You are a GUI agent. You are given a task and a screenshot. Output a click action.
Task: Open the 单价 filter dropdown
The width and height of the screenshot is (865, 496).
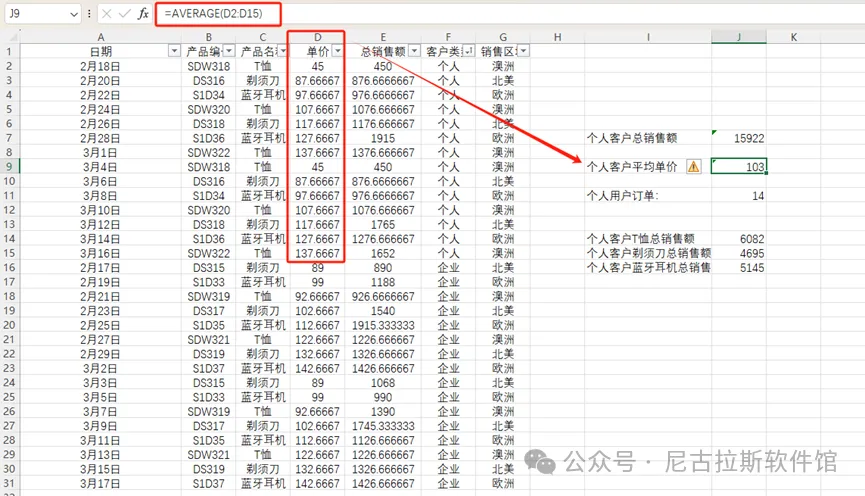338,51
